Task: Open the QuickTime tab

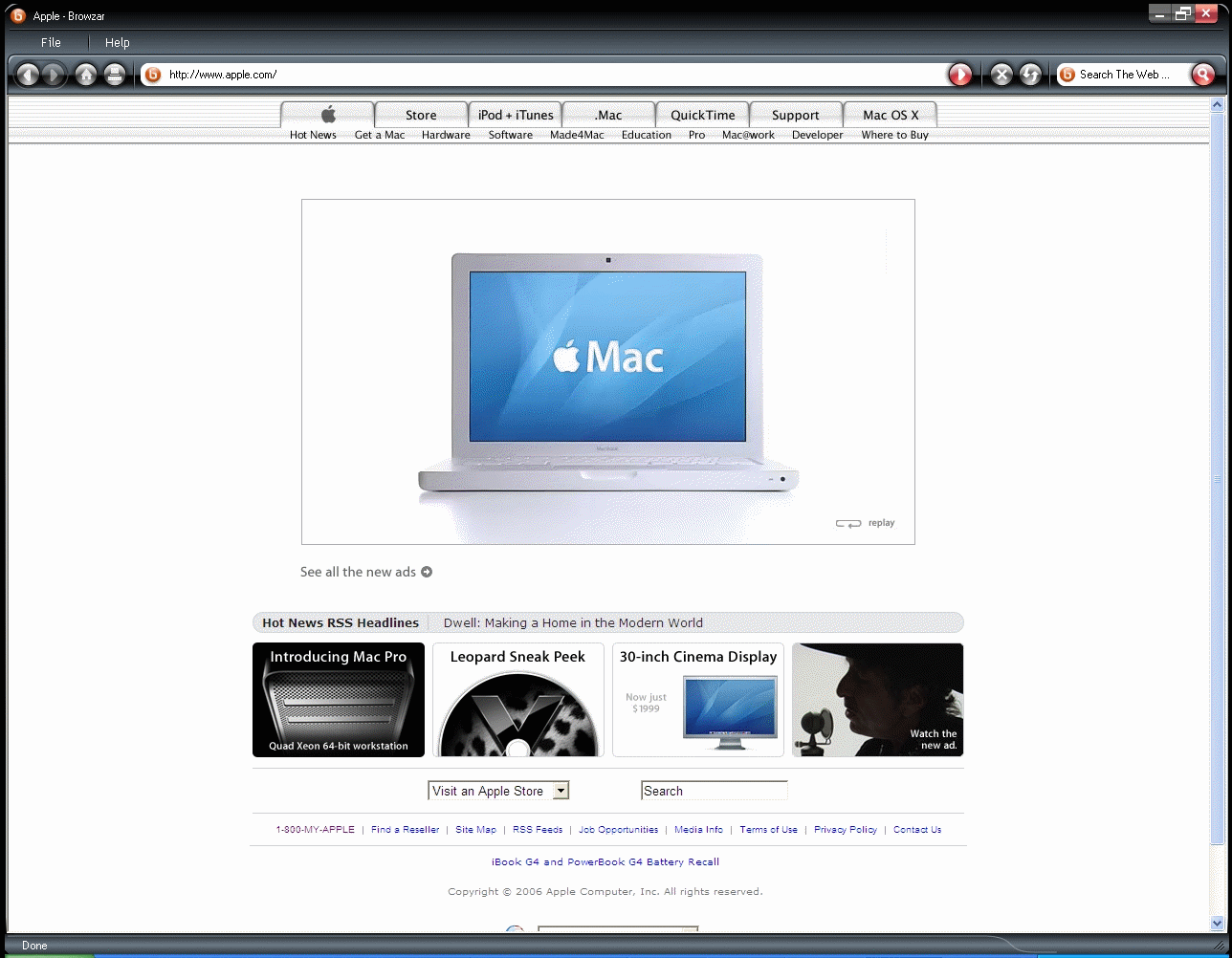Action: click(703, 115)
